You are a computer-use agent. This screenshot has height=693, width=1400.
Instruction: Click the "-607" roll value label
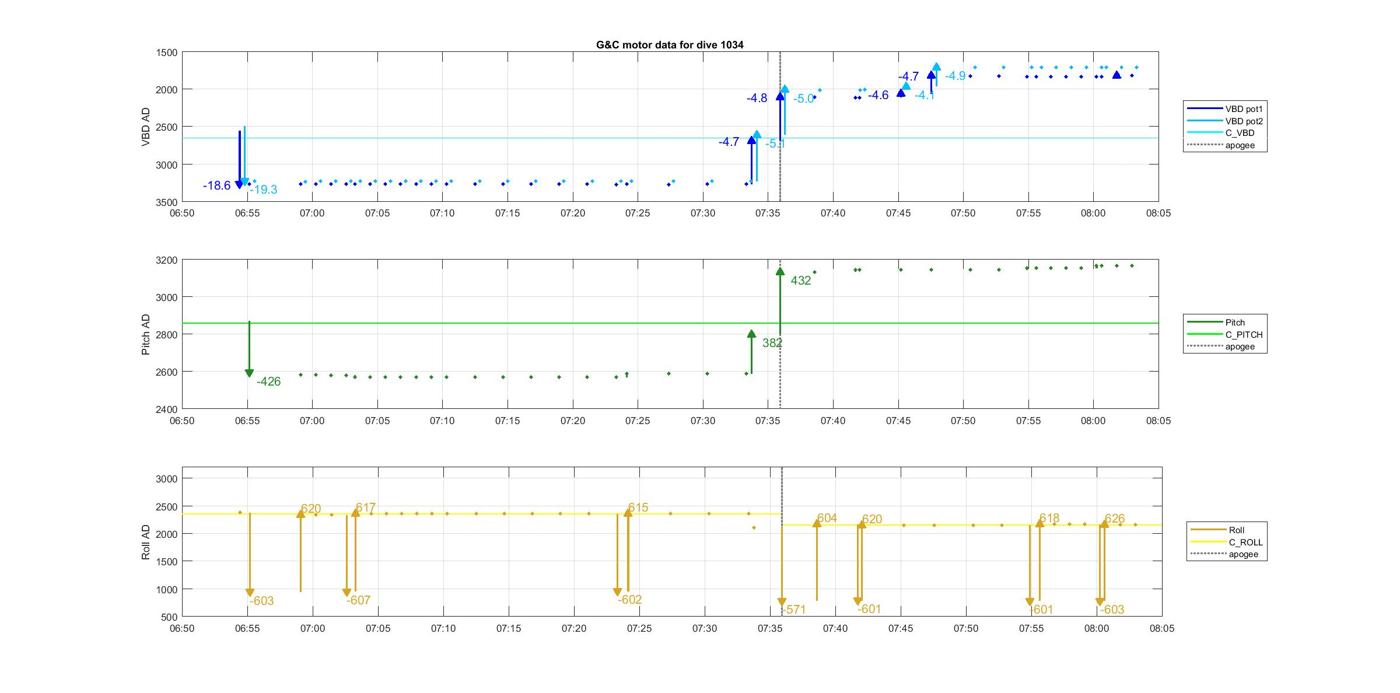359,601
